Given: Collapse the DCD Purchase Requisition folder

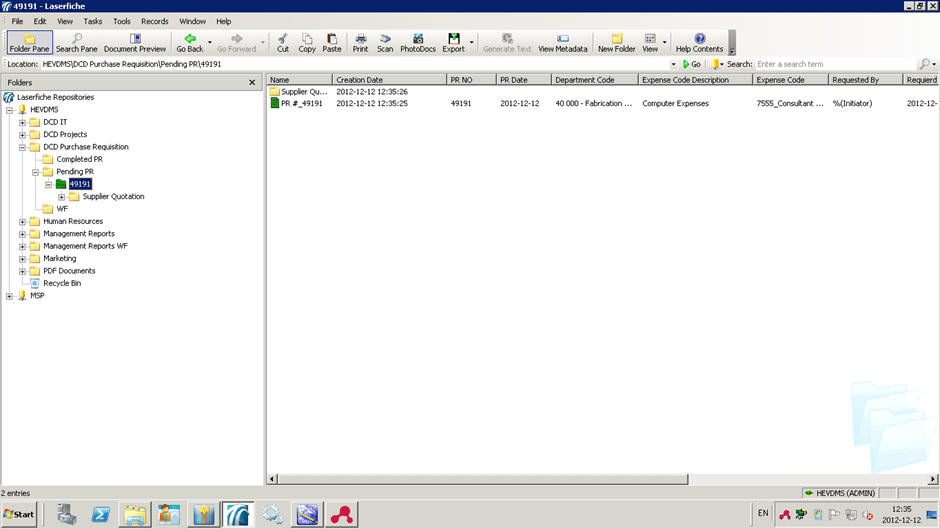Looking at the screenshot, I should click(22, 147).
